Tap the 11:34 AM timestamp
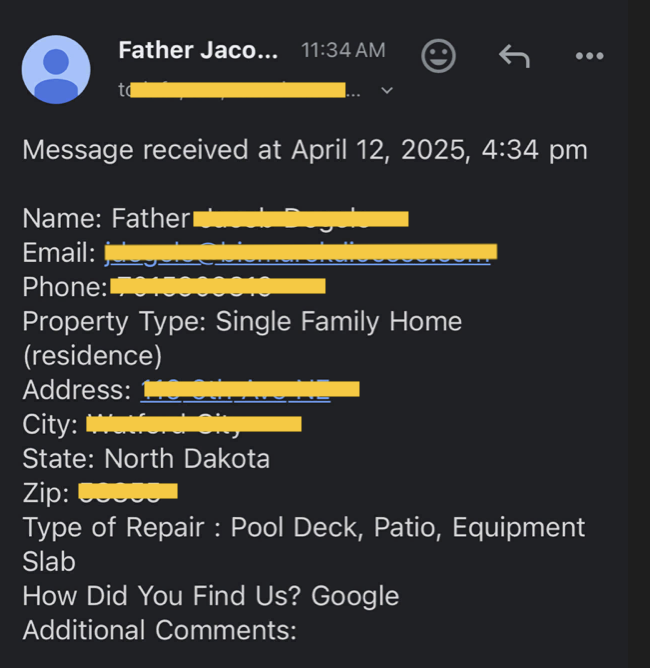The width and height of the screenshot is (650, 668). tap(342, 50)
